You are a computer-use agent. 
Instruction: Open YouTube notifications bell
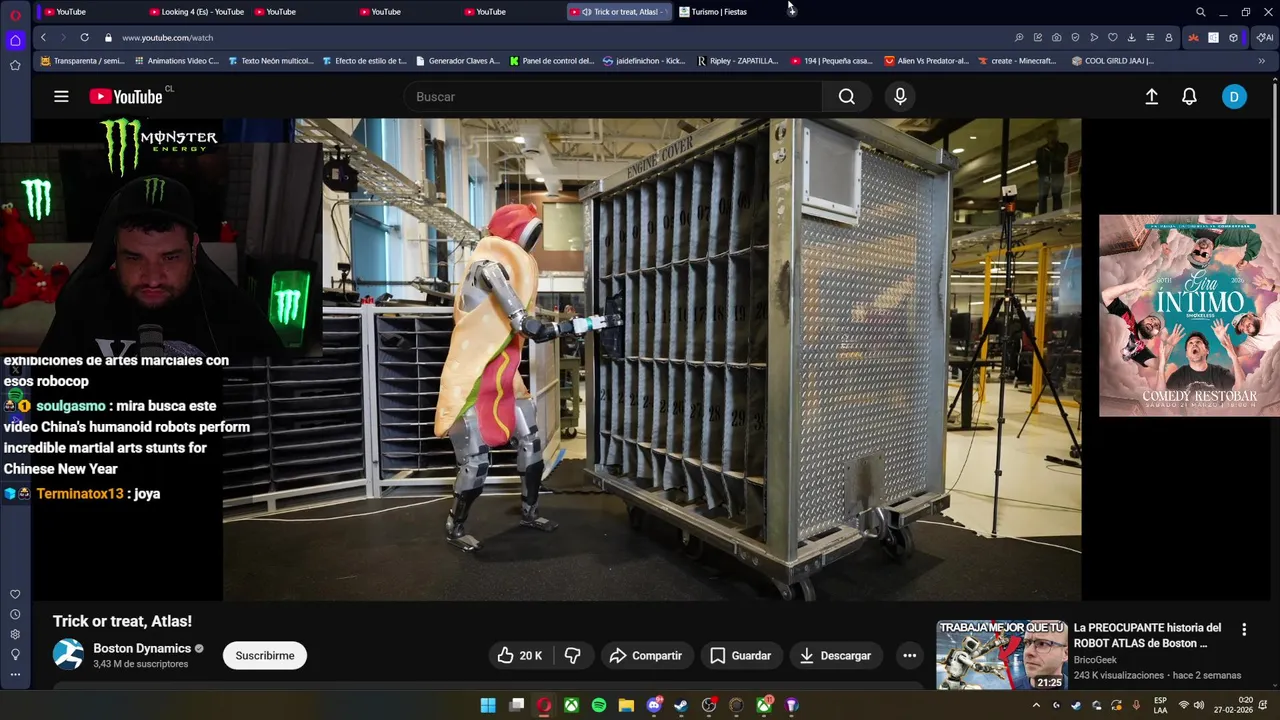pos(1189,97)
